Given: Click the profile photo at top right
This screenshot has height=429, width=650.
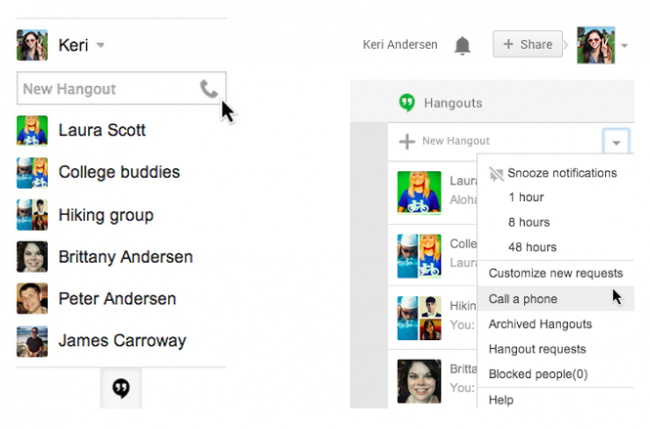Looking at the screenshot, I should pyautogui.click(x=595, y=45).
